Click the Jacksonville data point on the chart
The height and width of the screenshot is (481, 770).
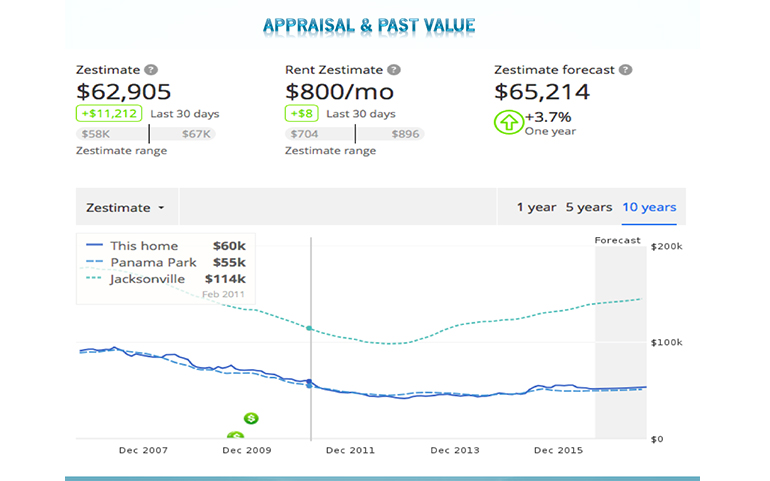click(x=310, y=328)
